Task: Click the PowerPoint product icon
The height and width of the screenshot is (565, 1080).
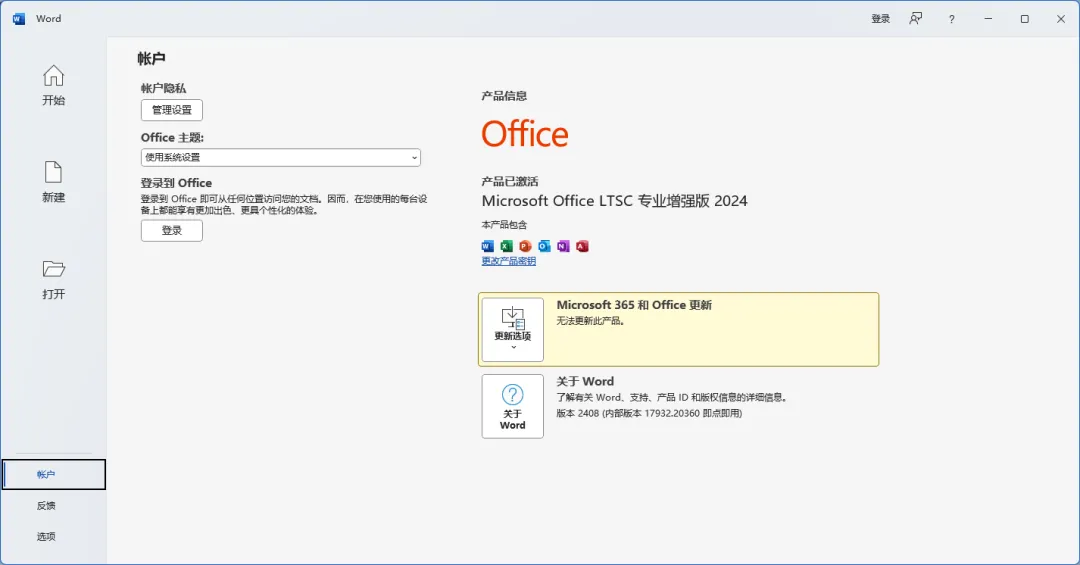Action: click(x=525, y=246)
